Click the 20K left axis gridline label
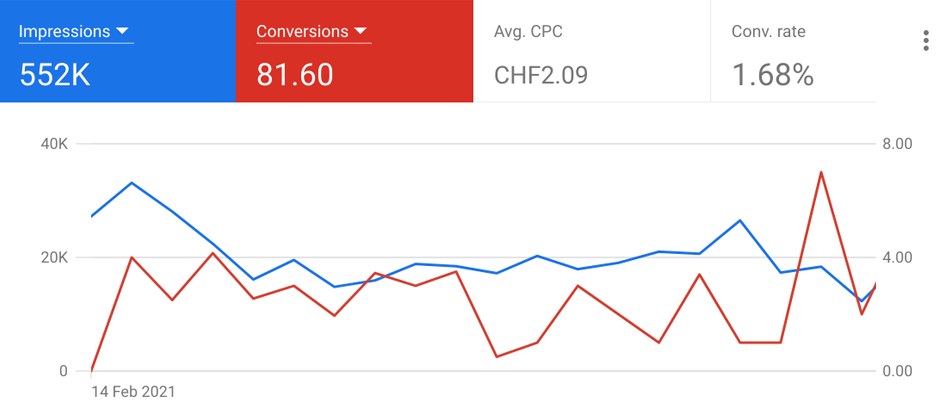 pyautogui.click(x=54, y=258)
